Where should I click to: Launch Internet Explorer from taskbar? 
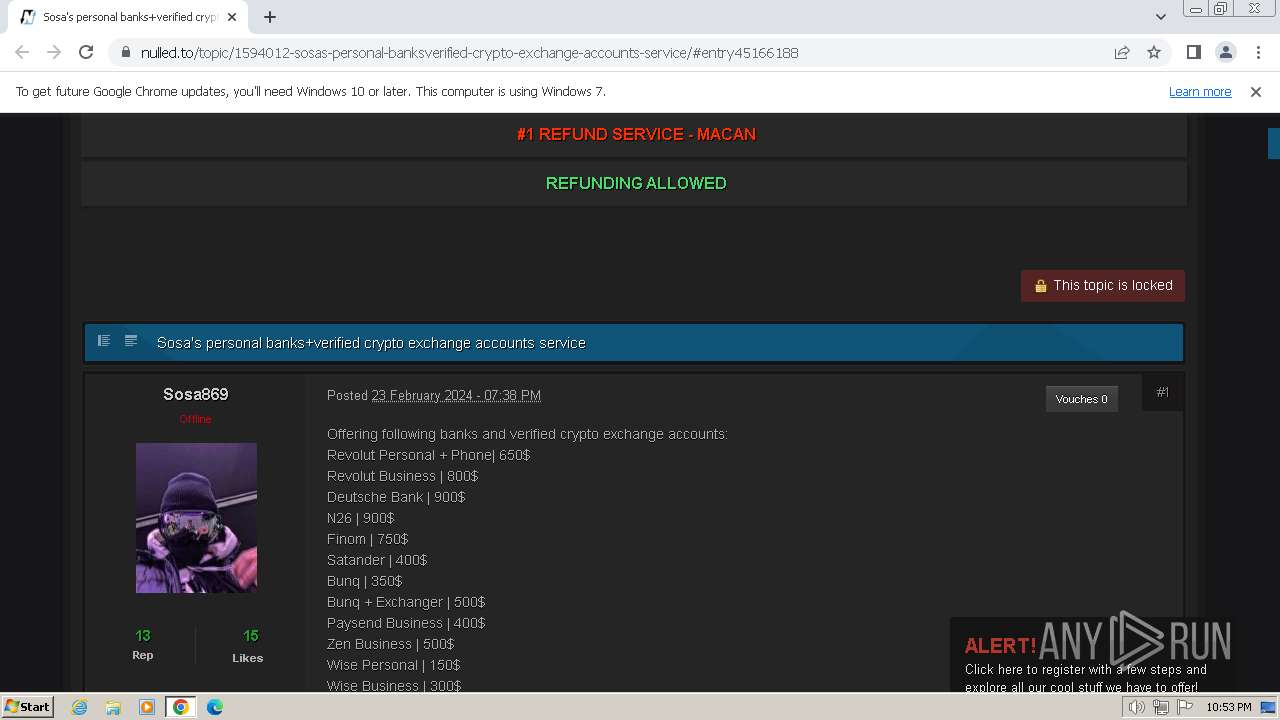pyautogui.click(x=79, y=707)
